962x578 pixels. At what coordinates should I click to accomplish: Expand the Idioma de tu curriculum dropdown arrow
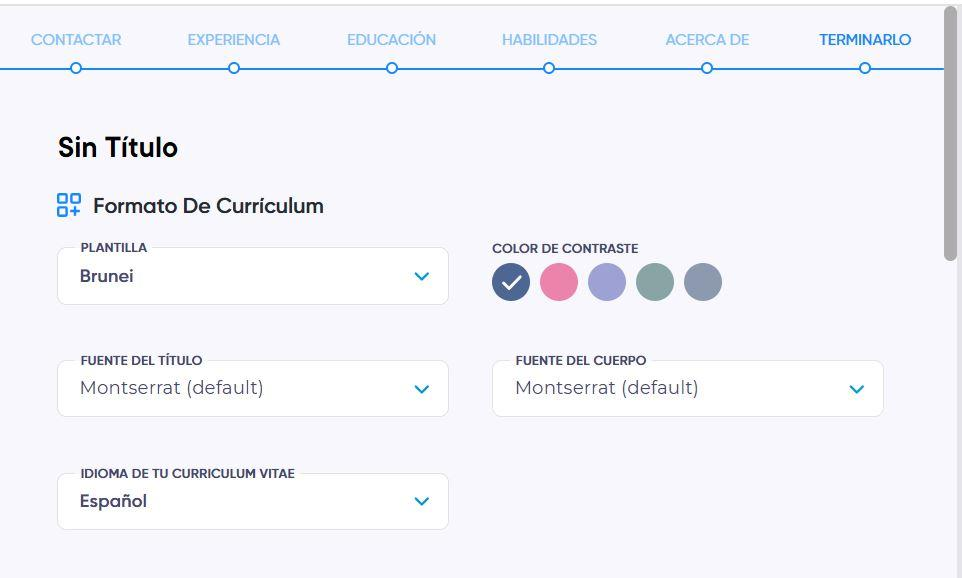421,501
